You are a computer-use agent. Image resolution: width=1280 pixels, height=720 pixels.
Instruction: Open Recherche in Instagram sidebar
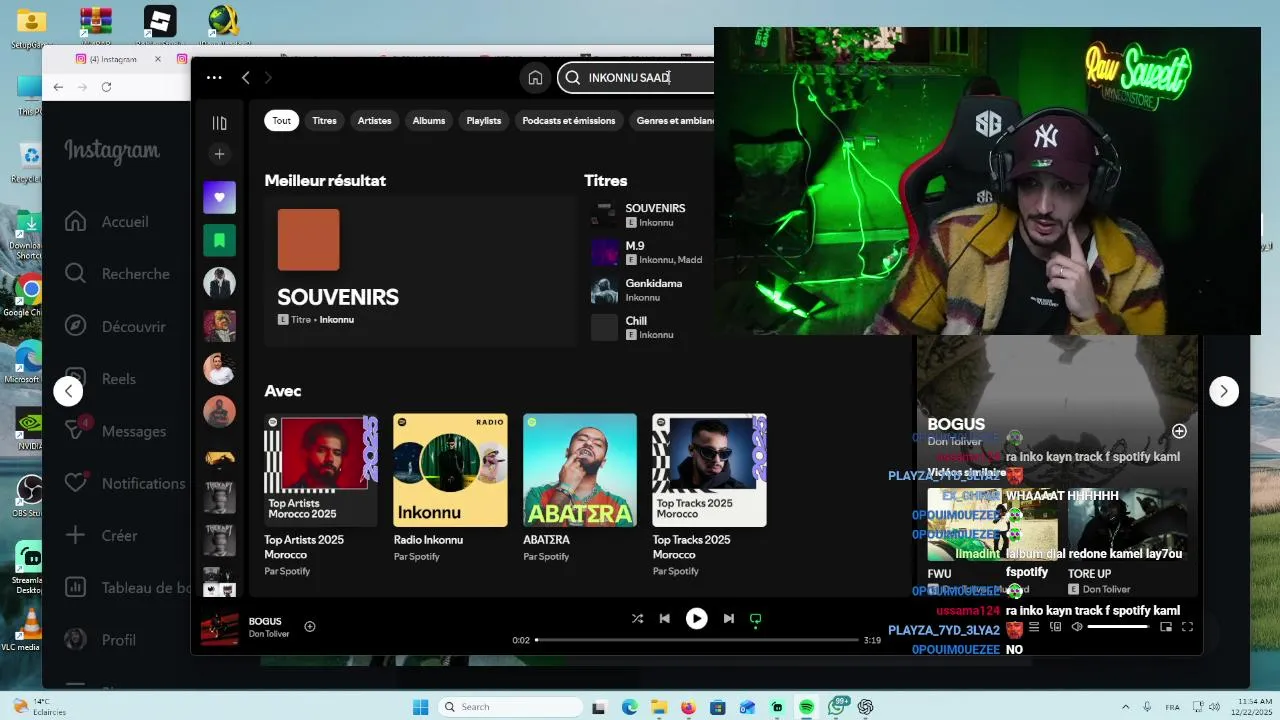coord(116,274)
